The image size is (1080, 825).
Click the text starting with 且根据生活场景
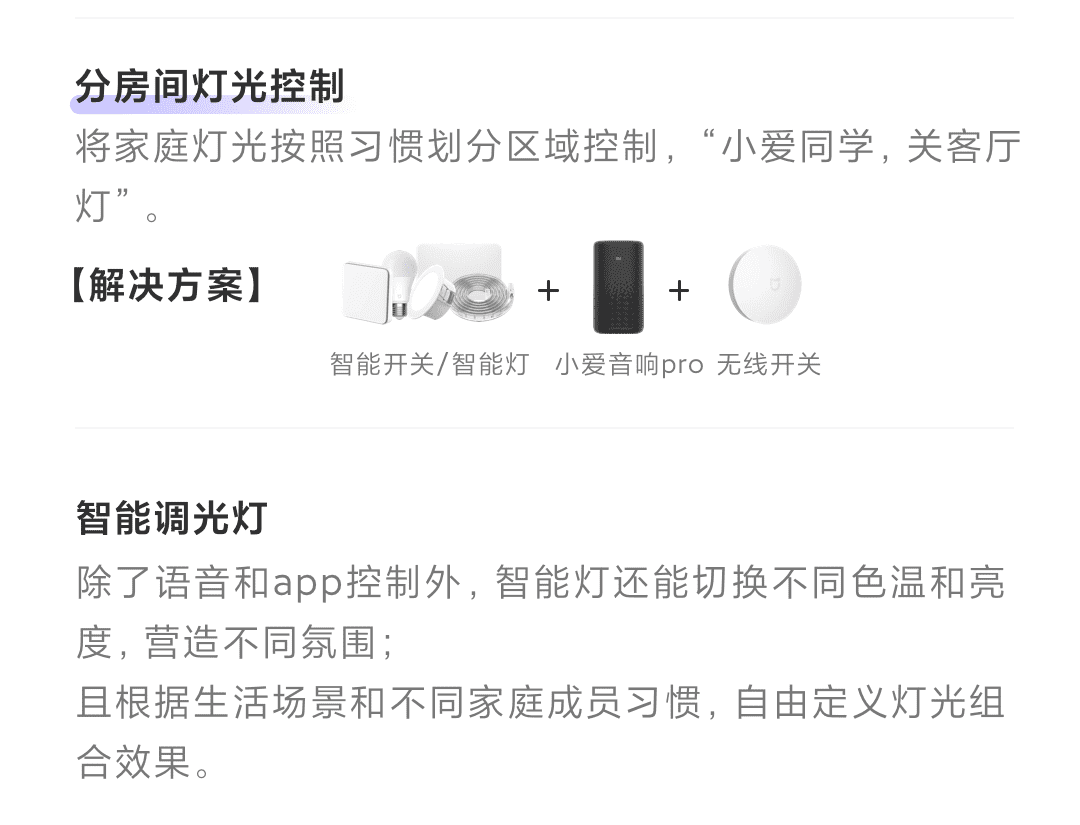click(x=541, y=732)
